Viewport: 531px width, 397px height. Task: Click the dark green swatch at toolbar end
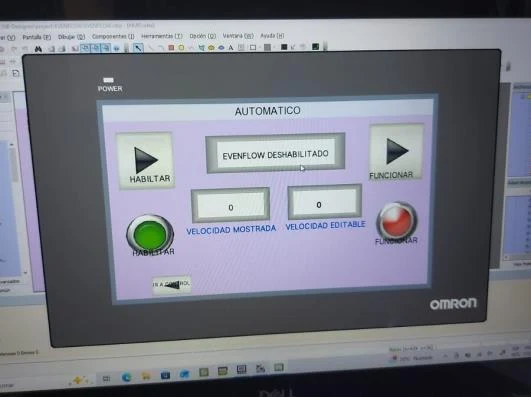coord(315,46)
